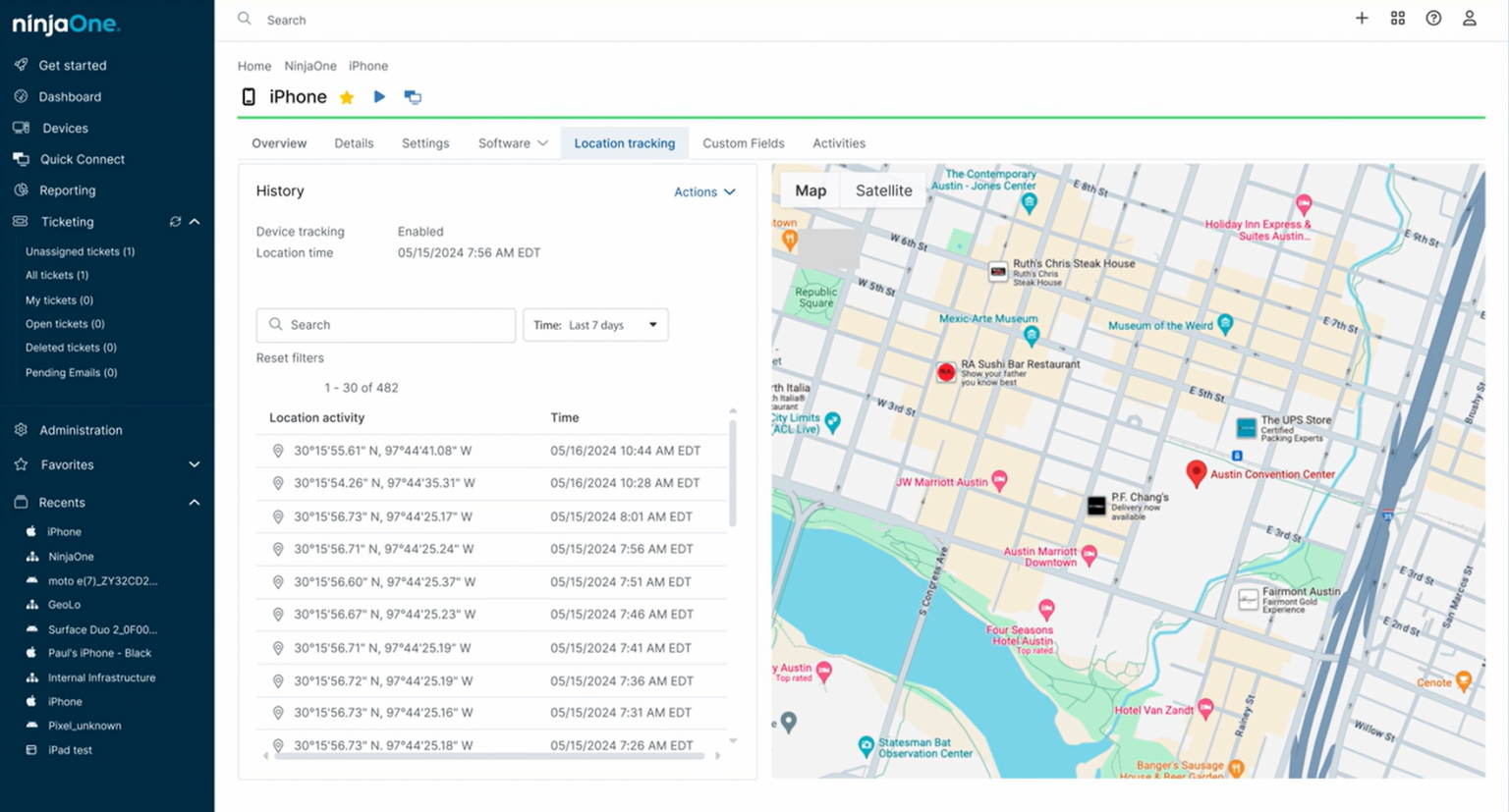Open the Actions dropdown in History

point(704,192)
